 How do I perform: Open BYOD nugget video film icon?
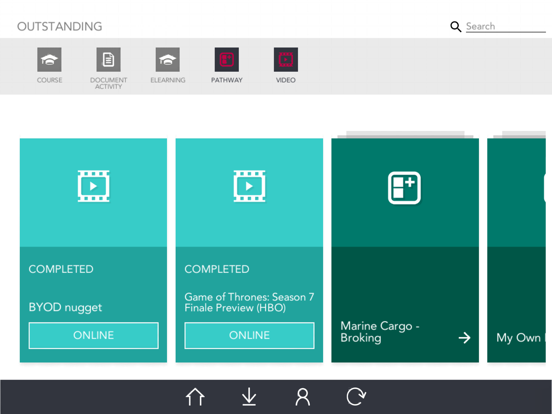[x=93, y=186]
